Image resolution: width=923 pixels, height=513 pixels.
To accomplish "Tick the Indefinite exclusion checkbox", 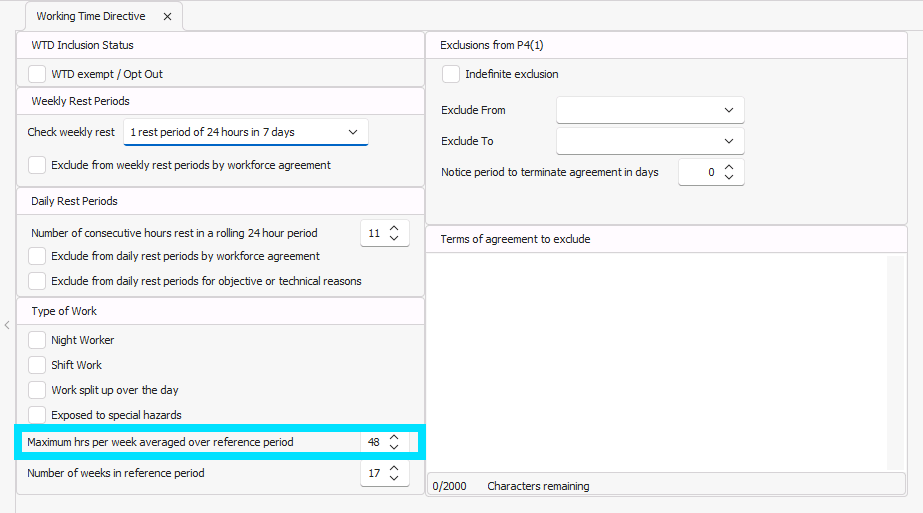I will pos(451,74).
